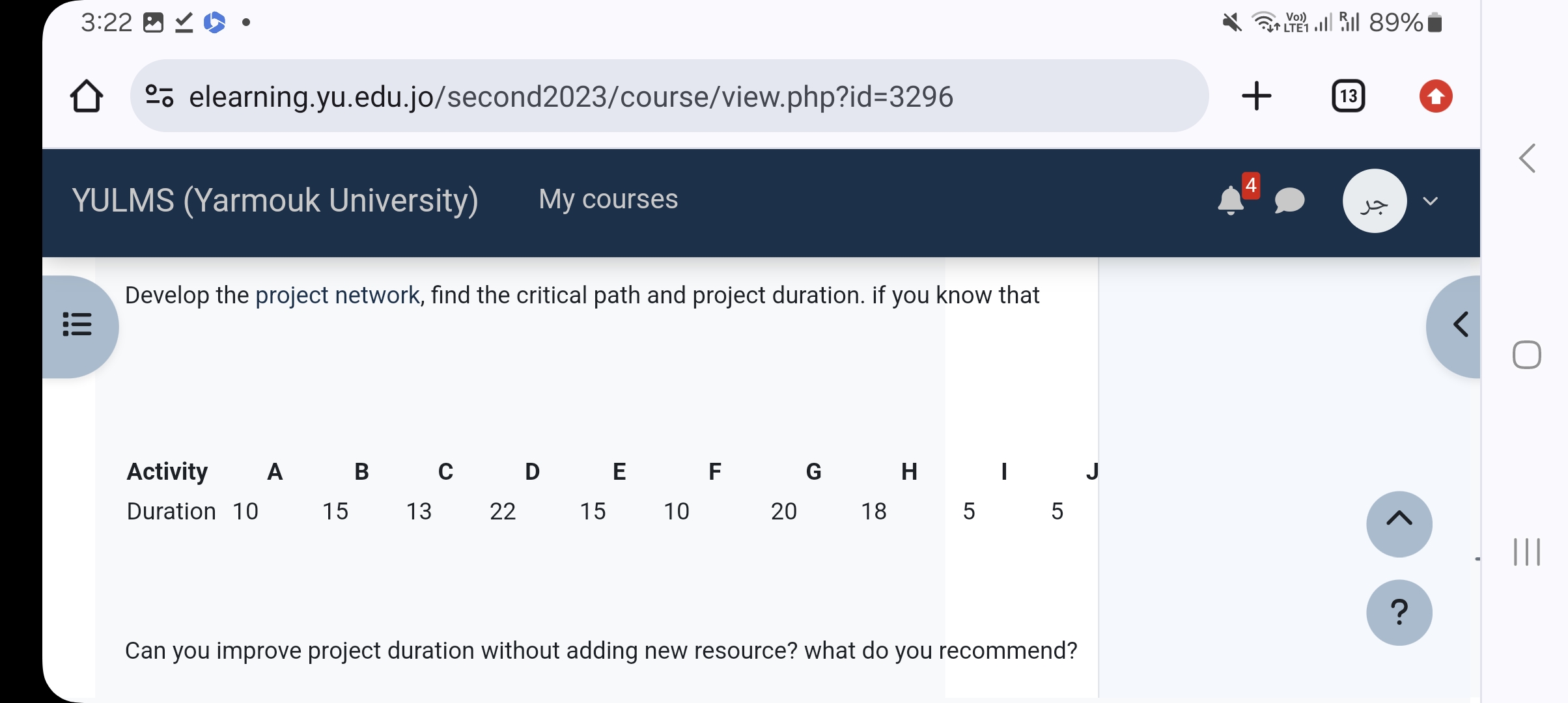Tap the left edge collapse chevron above toolbar
This screenshot has height=703, width=1568.
coord(1527,158)
